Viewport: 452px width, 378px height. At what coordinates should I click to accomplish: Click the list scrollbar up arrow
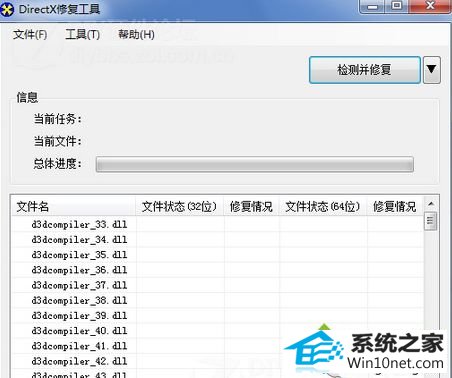click(431, 204)
